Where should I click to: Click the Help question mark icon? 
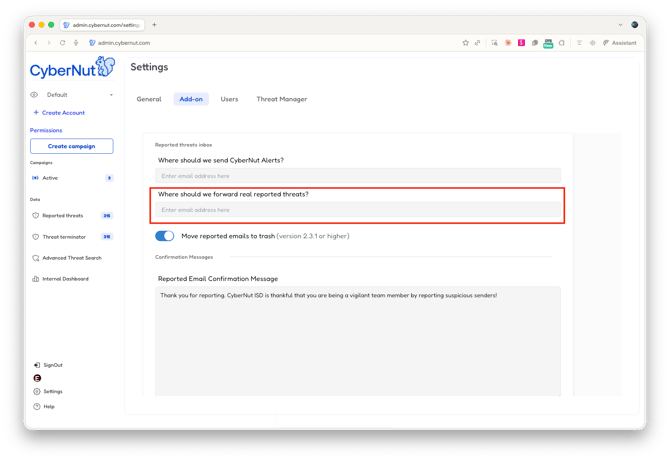click(x=37, y=407)
